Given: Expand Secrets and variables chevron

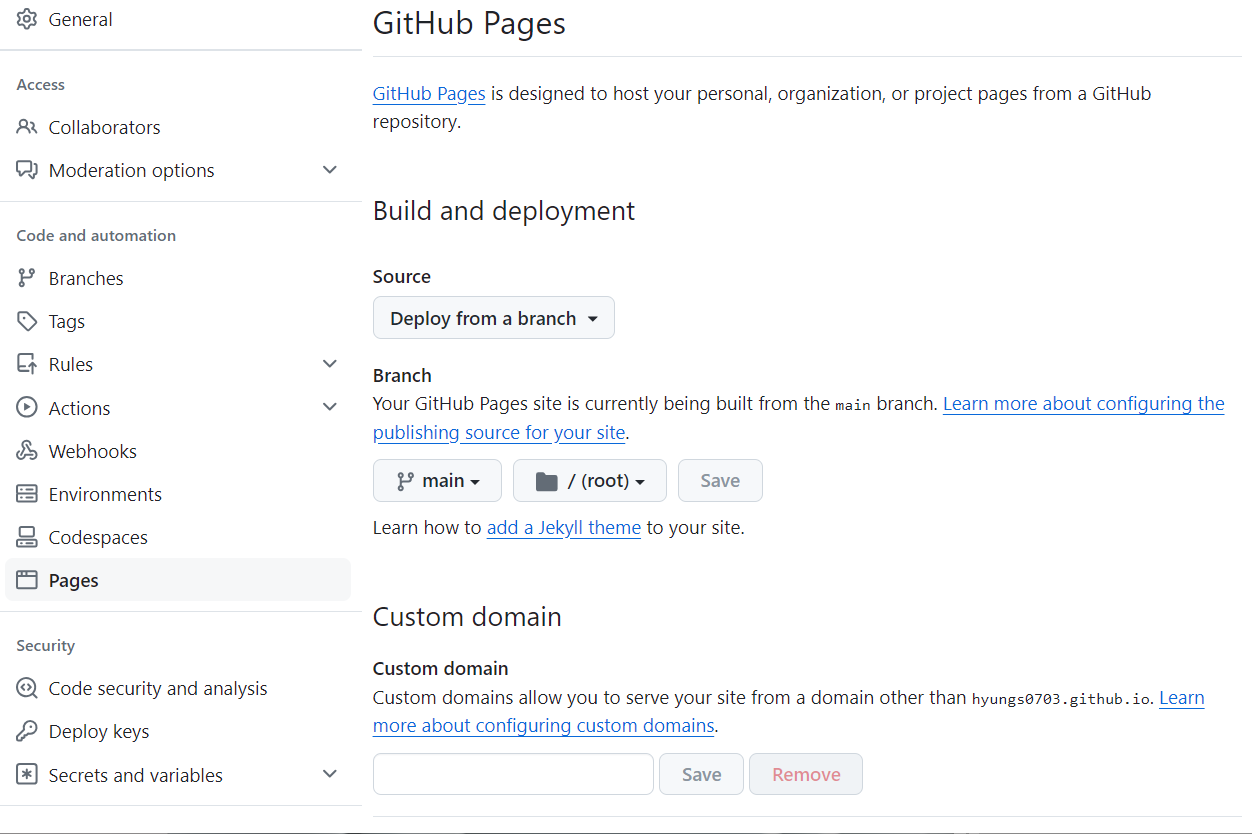Looking at the screenshot, I should 330,775.
